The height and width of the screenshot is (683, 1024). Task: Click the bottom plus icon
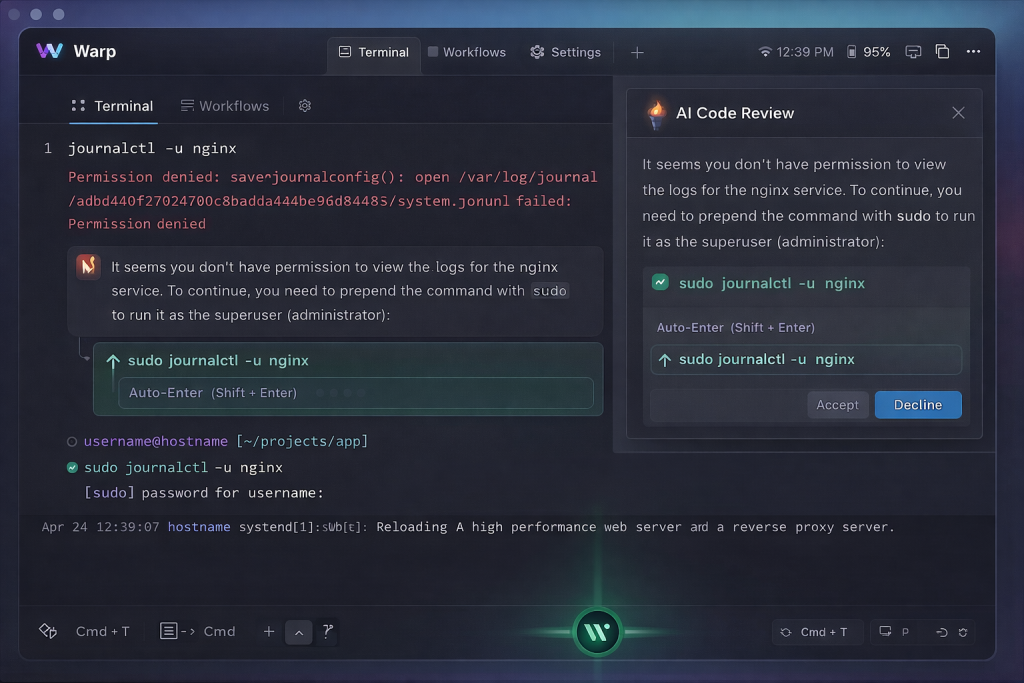tap(268, 631)
